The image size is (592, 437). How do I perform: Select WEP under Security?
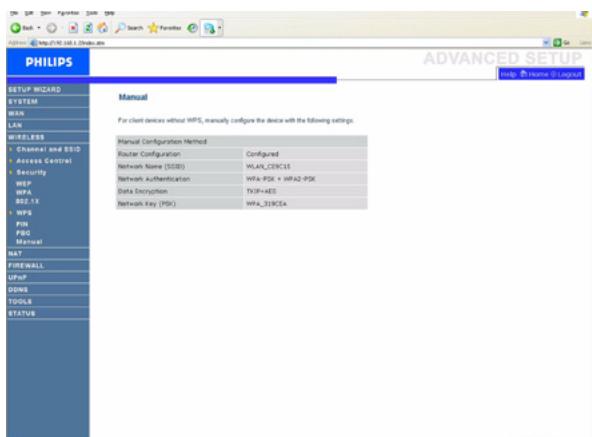point(23,184)
